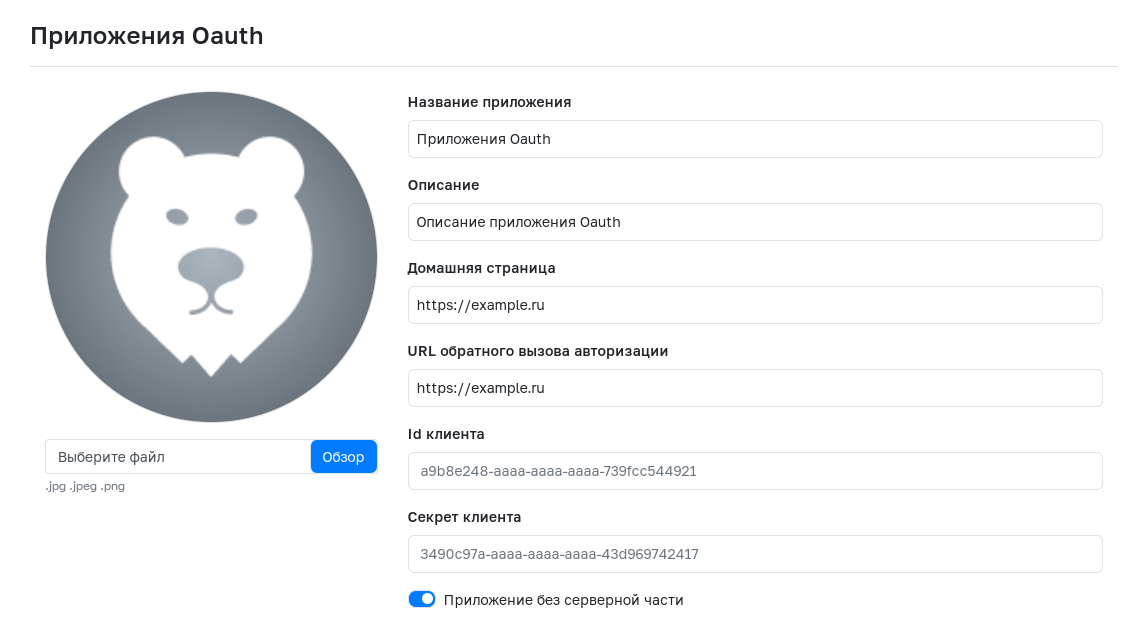Viewport: 1136px width, 626px height.
Task: Click the Приложения Oauth page heading
Action: point(147,36)
